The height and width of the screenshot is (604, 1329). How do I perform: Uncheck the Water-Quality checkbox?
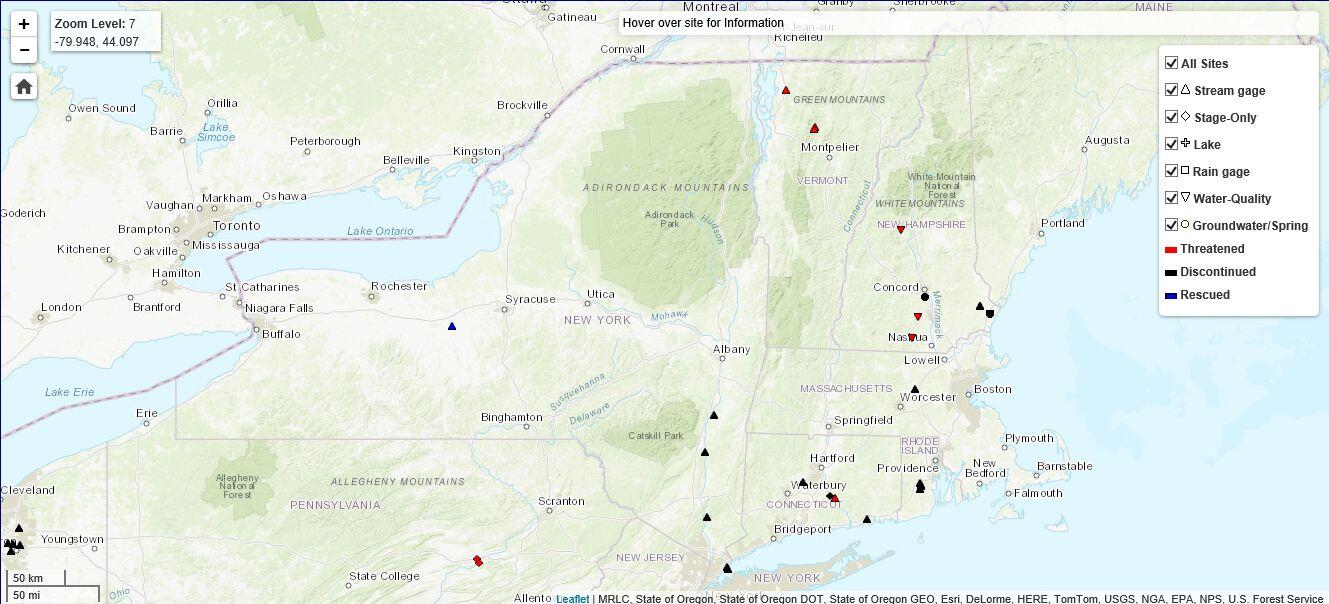1172,198
